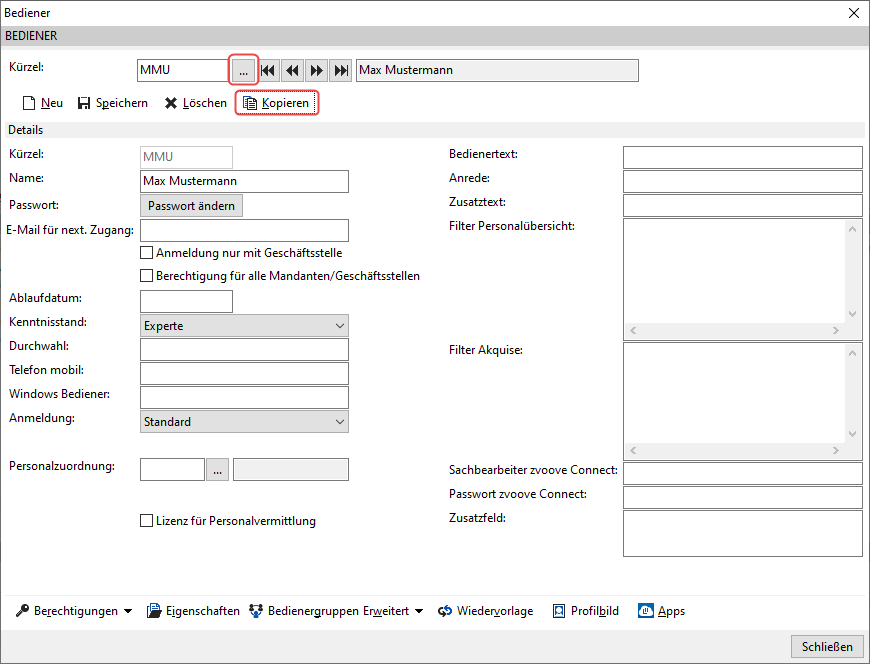The width and height of the screenshot is (870, 664).
Task: Open Profilbild settings
Action: click(585, 611)
